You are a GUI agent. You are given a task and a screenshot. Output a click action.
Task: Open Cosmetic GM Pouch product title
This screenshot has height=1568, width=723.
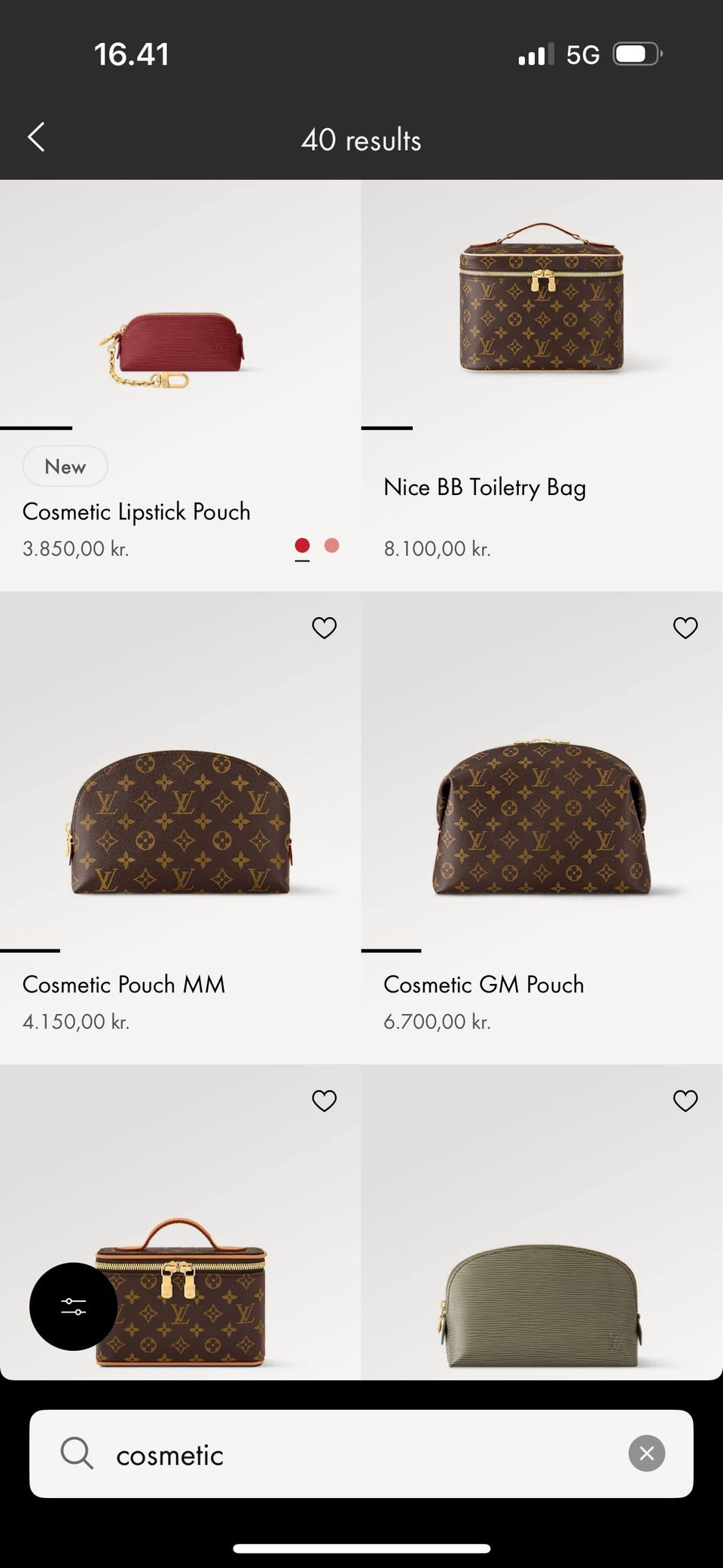[484, 984]
